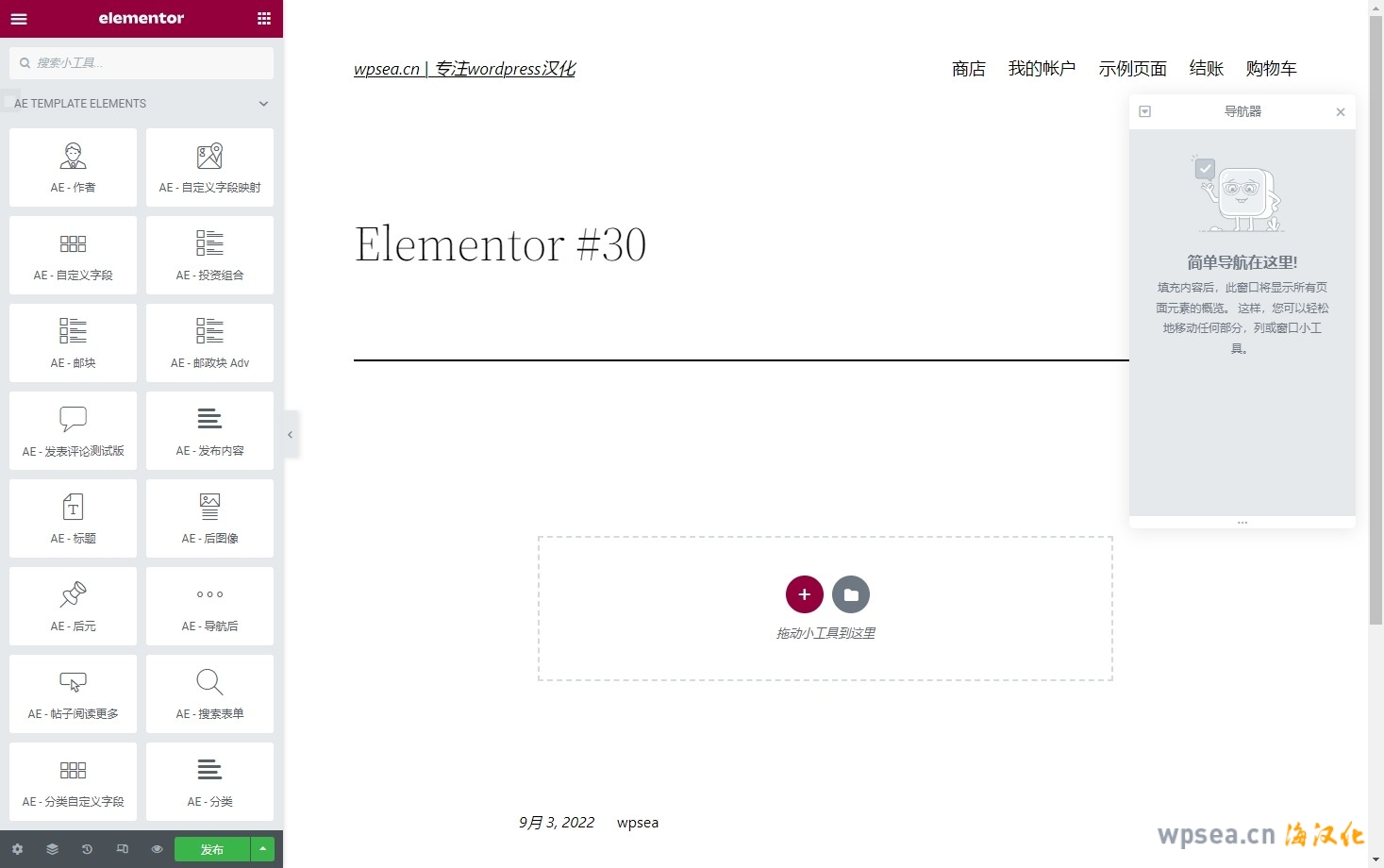Screen dimensions: 1384x868
Task: Open template library folder button
Action: 851,594
